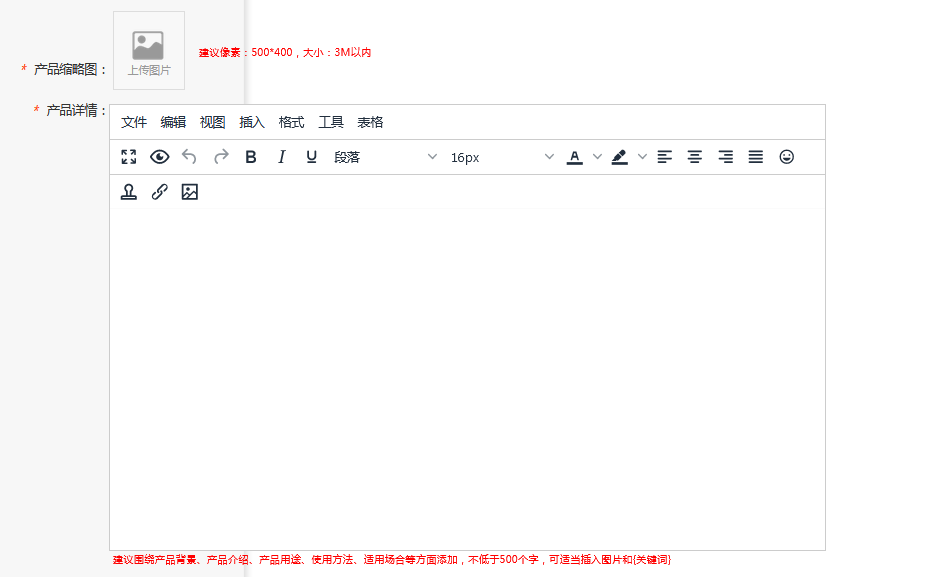The width and height of the screenshot is (925, 577).
Task: Toggle italic formatting
Action: (x=281, y=157)
